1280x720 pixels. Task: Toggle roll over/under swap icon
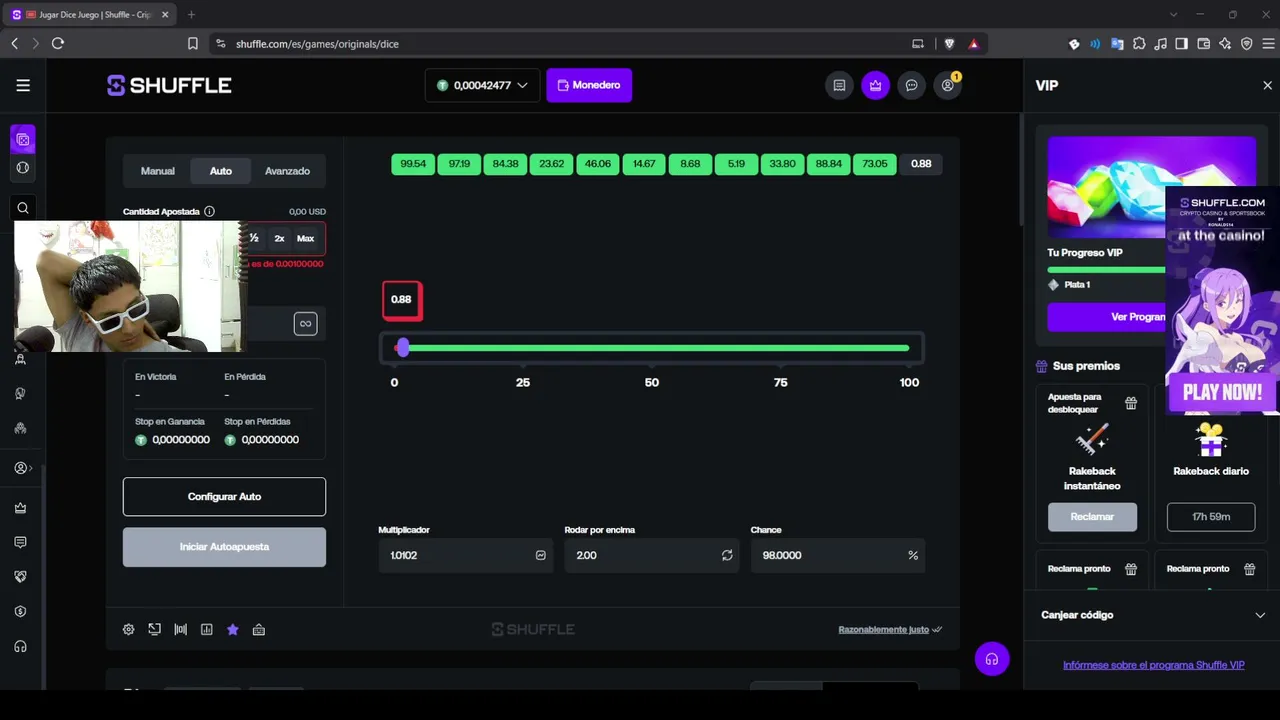click(x=727, y=555)
